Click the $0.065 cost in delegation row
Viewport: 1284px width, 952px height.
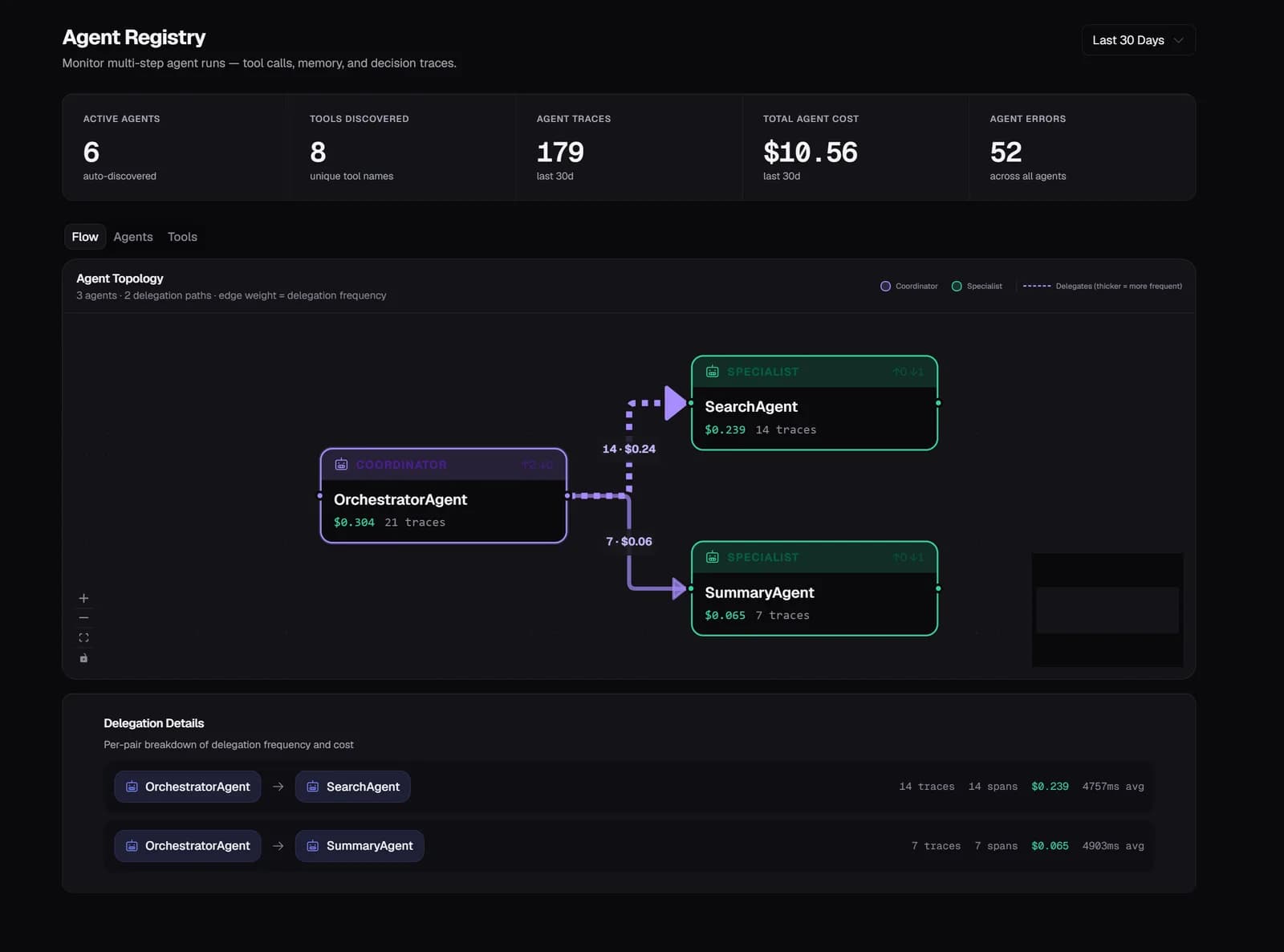tap(1050, 846)
